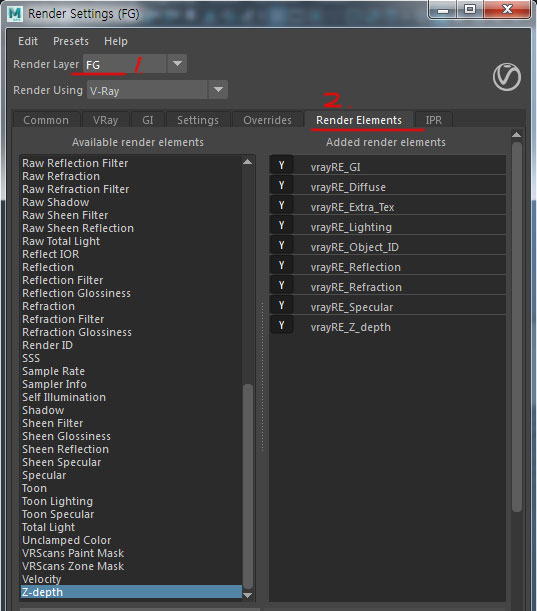Image resolution: width=537 pixels, height=611 pixels.
Task: Switch to the Common tab
Action: coord(46,120)
